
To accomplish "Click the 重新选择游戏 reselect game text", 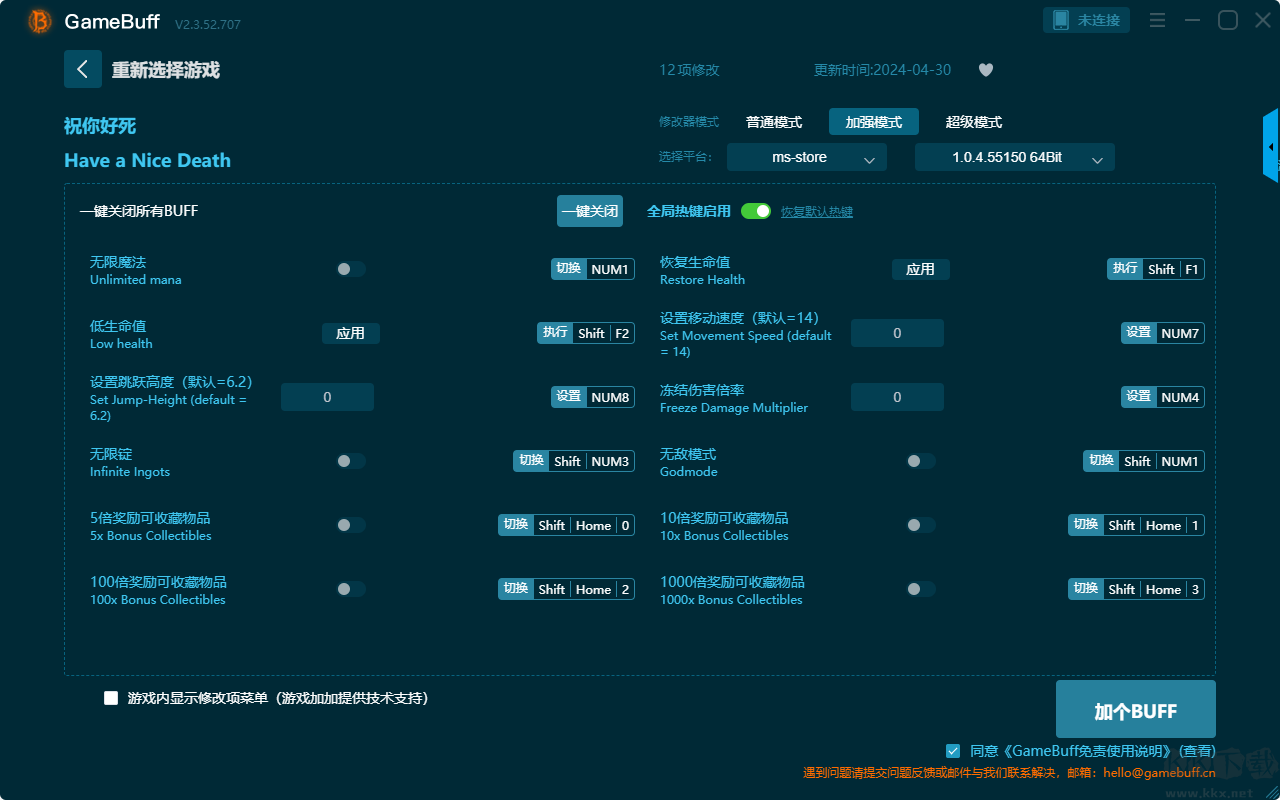I will point(166,70).
